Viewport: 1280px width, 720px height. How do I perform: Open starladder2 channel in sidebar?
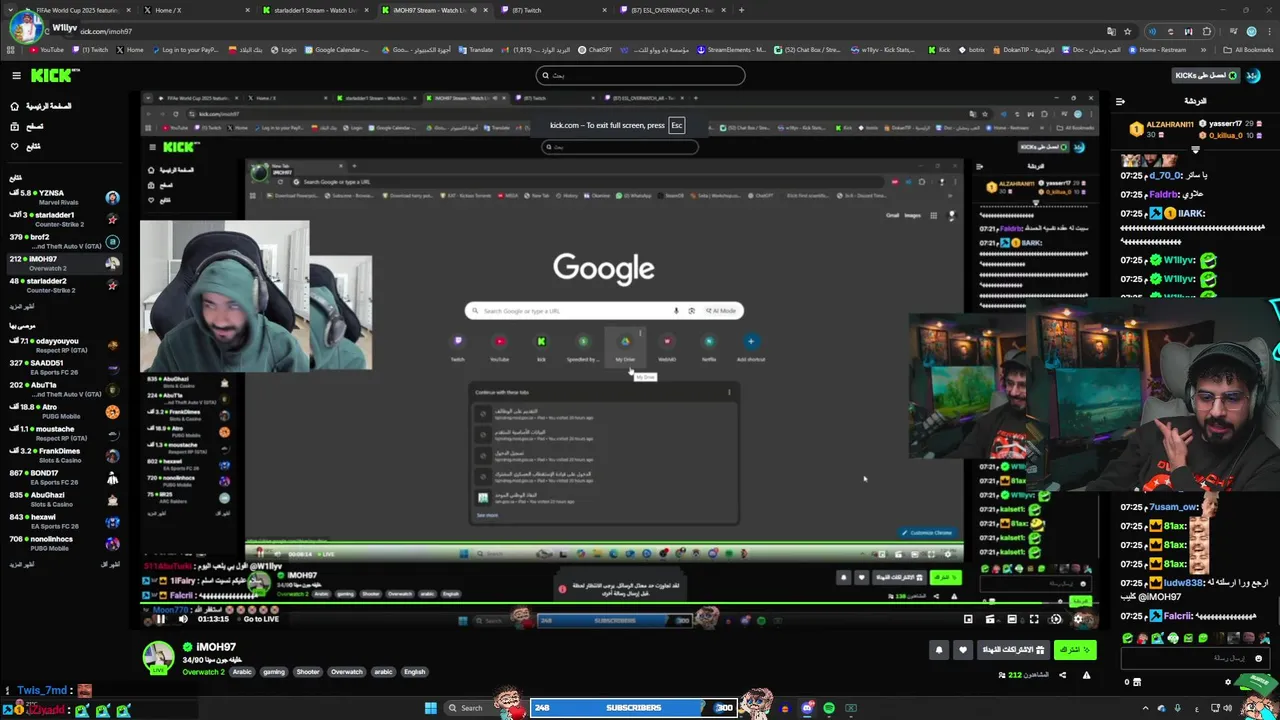click(64, 285)
